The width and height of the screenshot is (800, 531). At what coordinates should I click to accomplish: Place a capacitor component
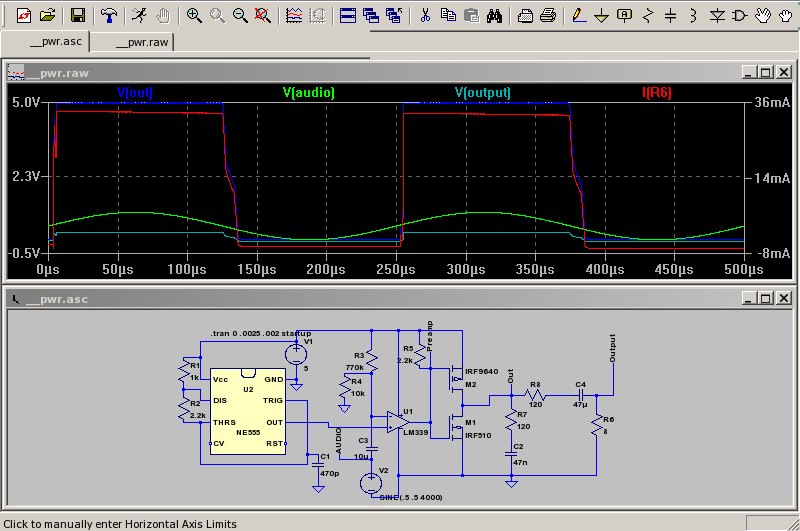(x=670, y=15)
